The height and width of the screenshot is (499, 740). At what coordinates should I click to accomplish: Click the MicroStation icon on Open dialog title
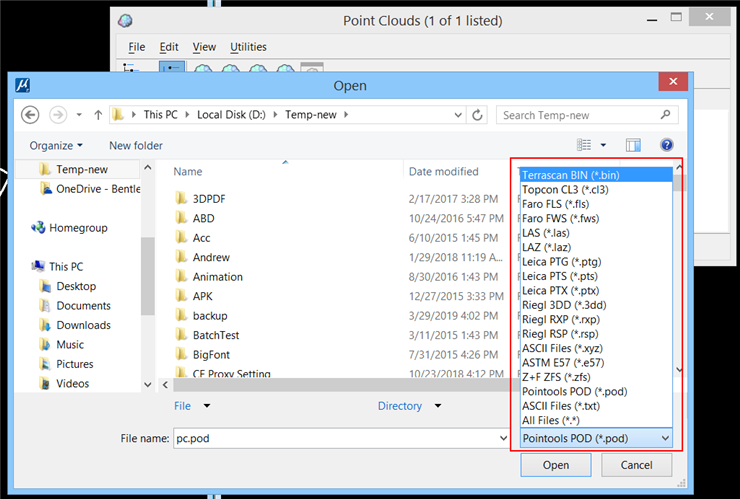[23, 85]
